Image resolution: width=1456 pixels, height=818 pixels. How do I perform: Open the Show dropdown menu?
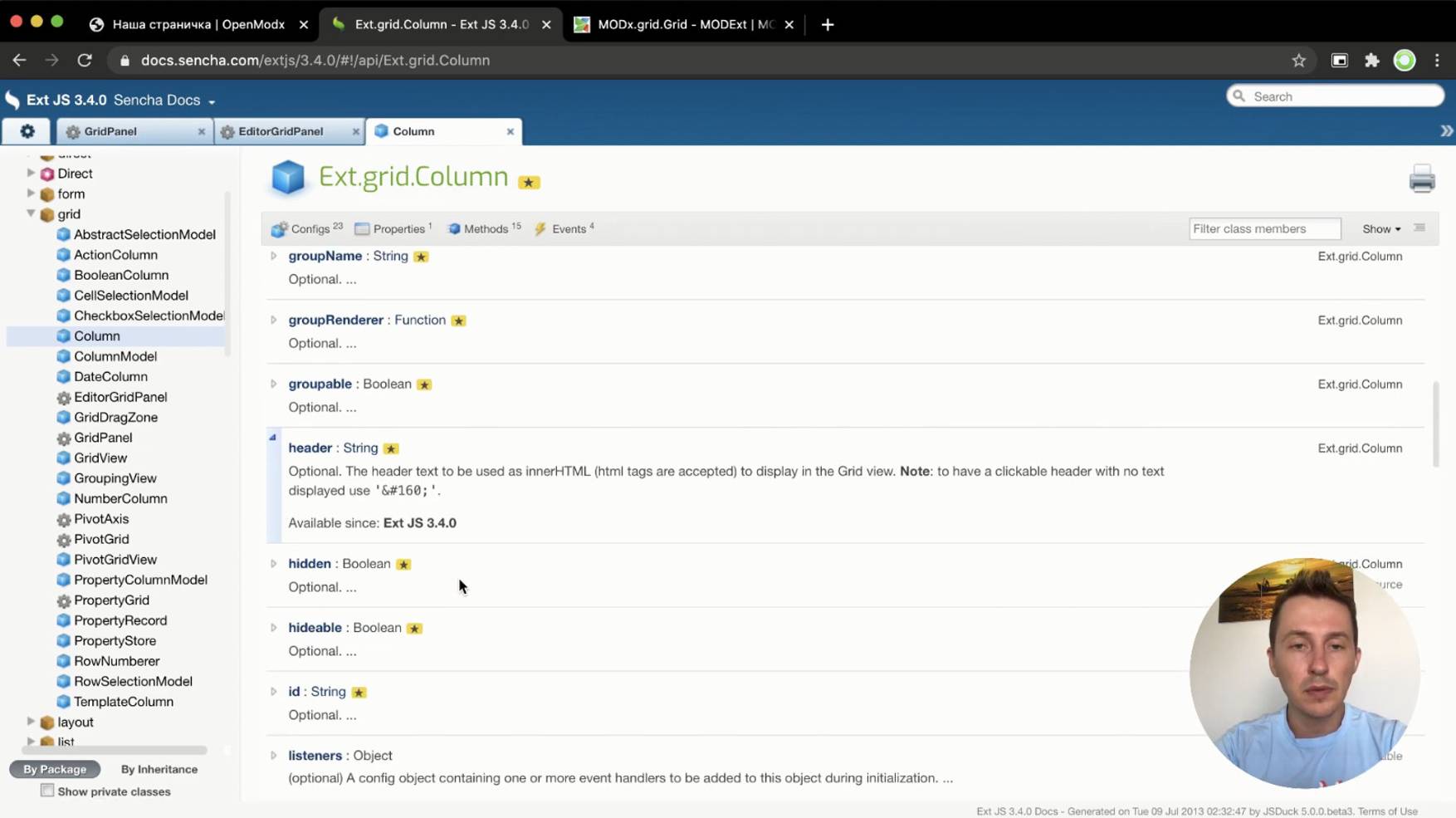1381,229
